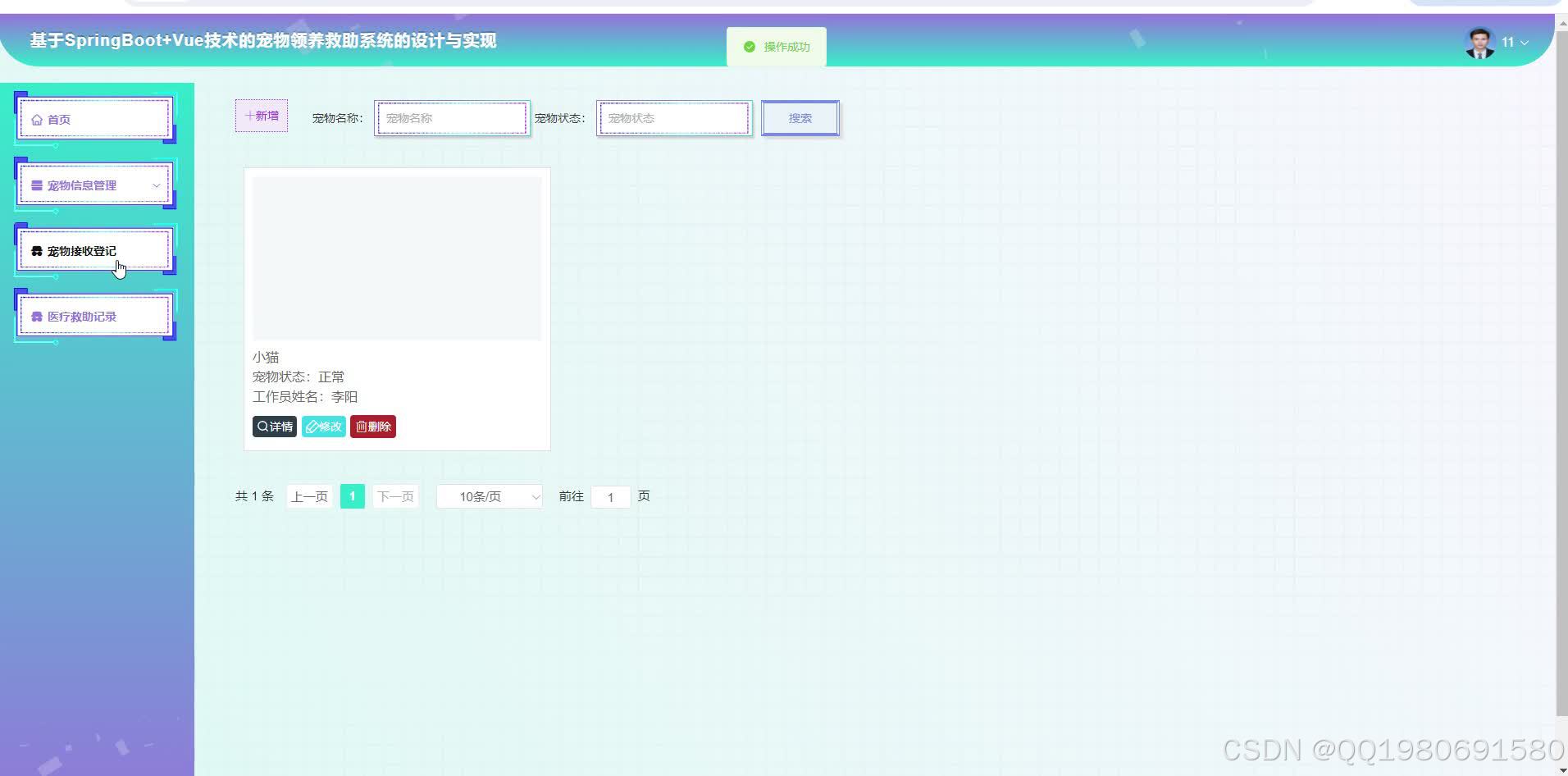Click the grid icon beside 医疗救助记录

[x=36, y=316]
